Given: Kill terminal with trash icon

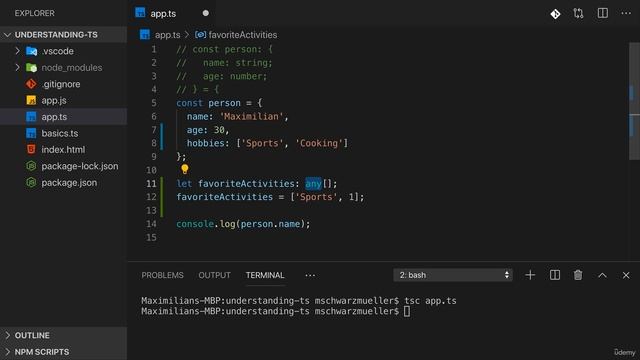Looking at the screenshot, I should coord(578,275).
